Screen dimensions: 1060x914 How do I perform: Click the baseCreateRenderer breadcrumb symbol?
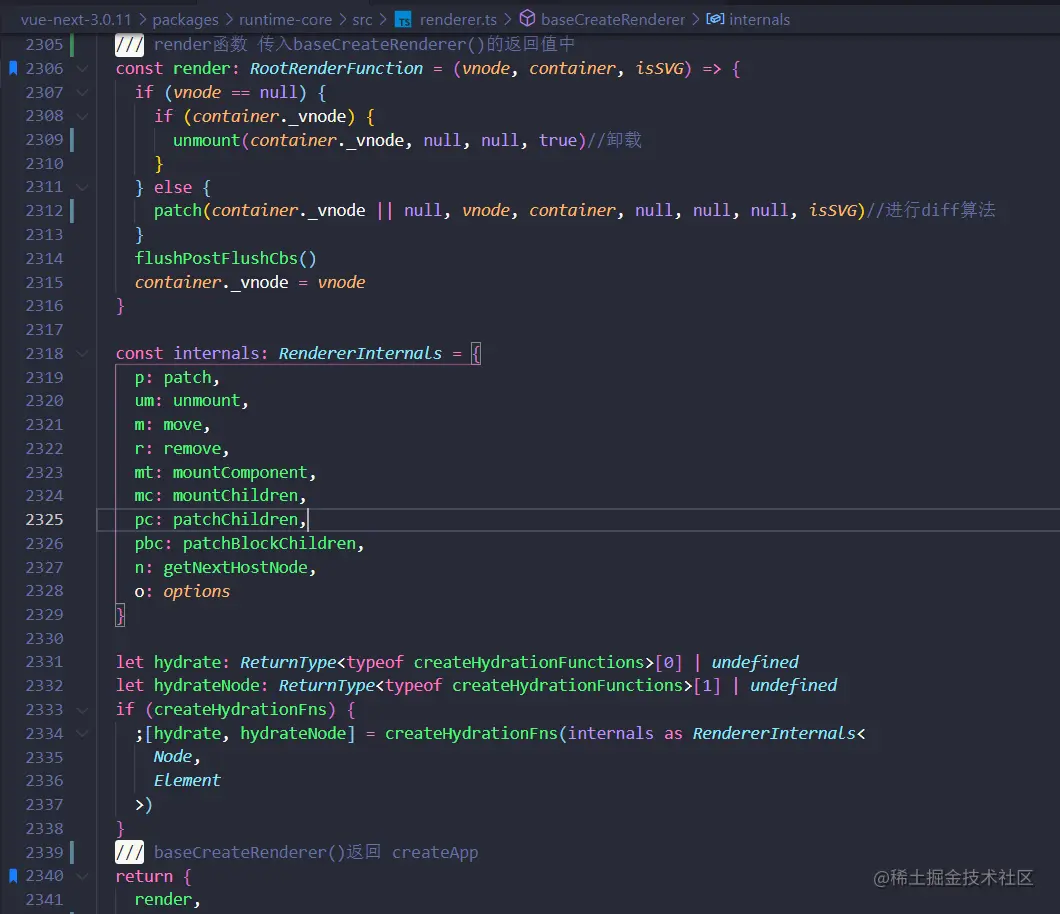coord(612,20)
